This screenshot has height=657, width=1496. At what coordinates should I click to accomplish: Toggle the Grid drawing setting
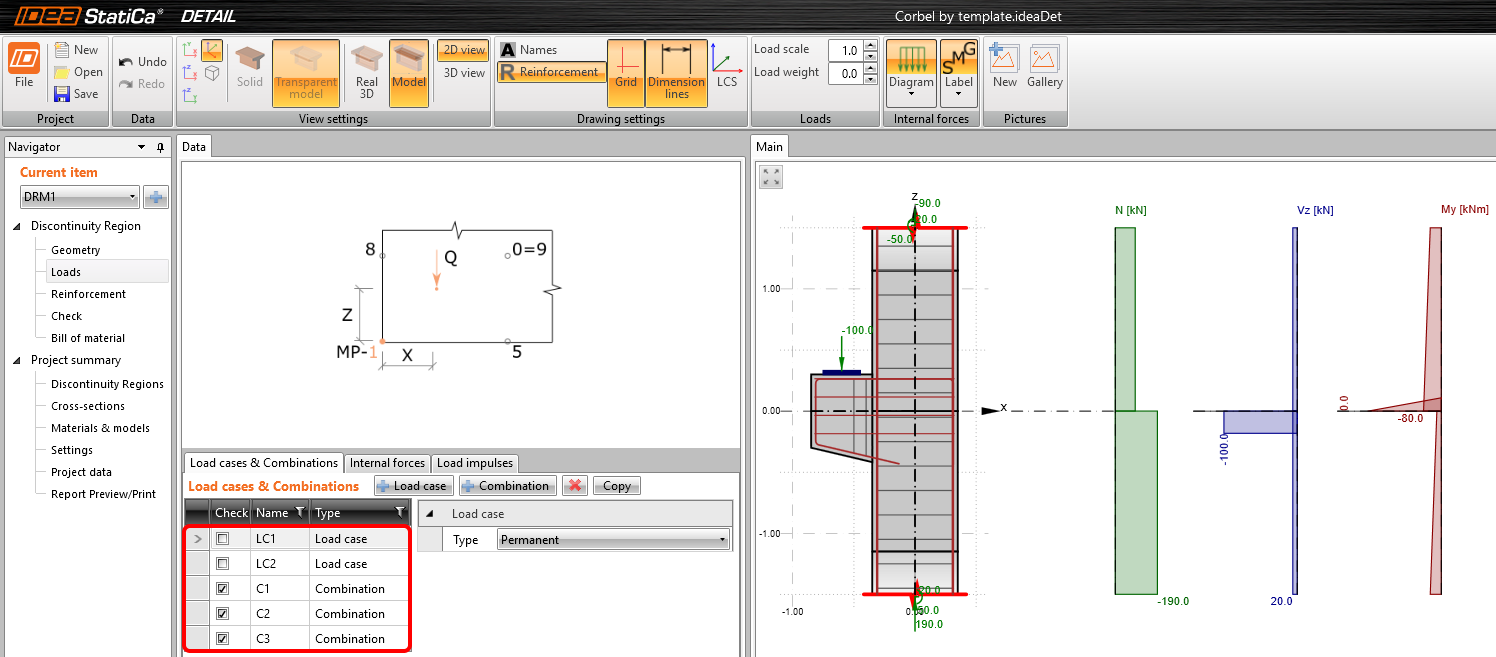[625, 70]
